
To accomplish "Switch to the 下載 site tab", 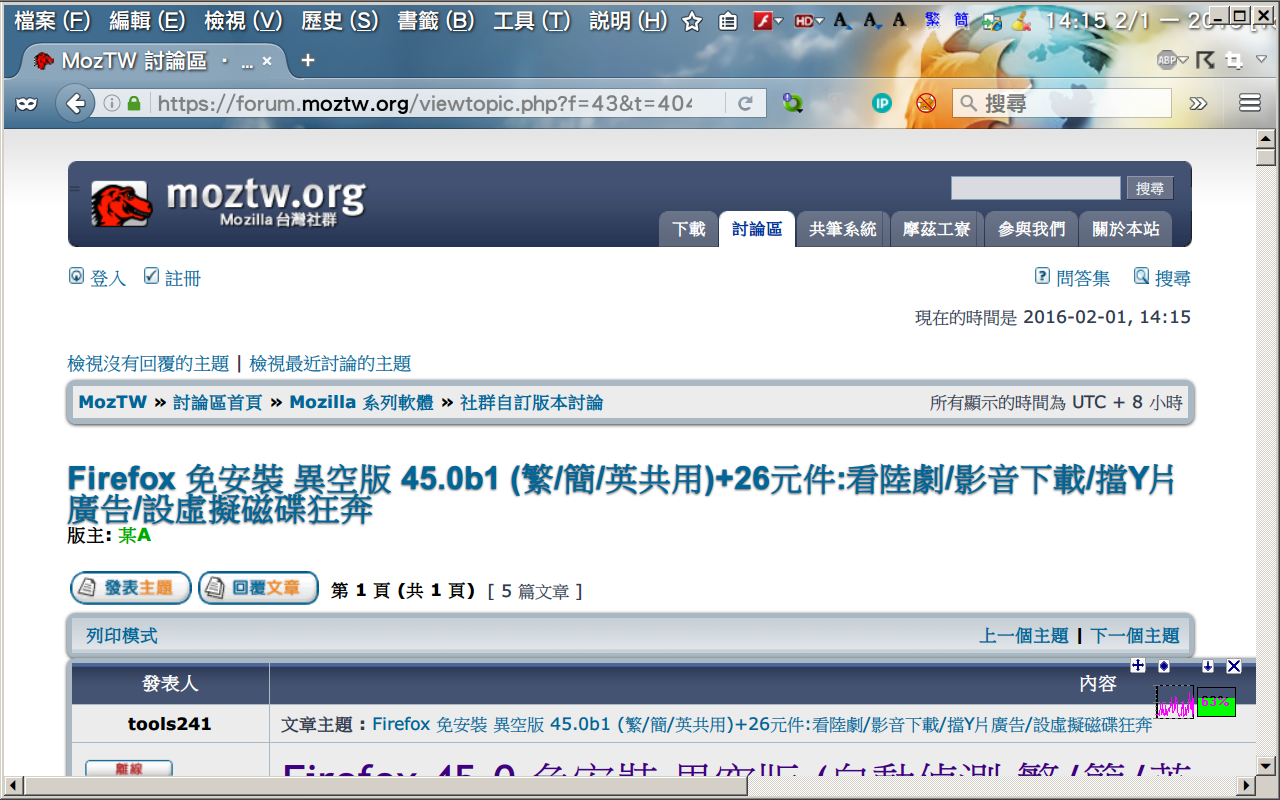I will tap(689, 229).
